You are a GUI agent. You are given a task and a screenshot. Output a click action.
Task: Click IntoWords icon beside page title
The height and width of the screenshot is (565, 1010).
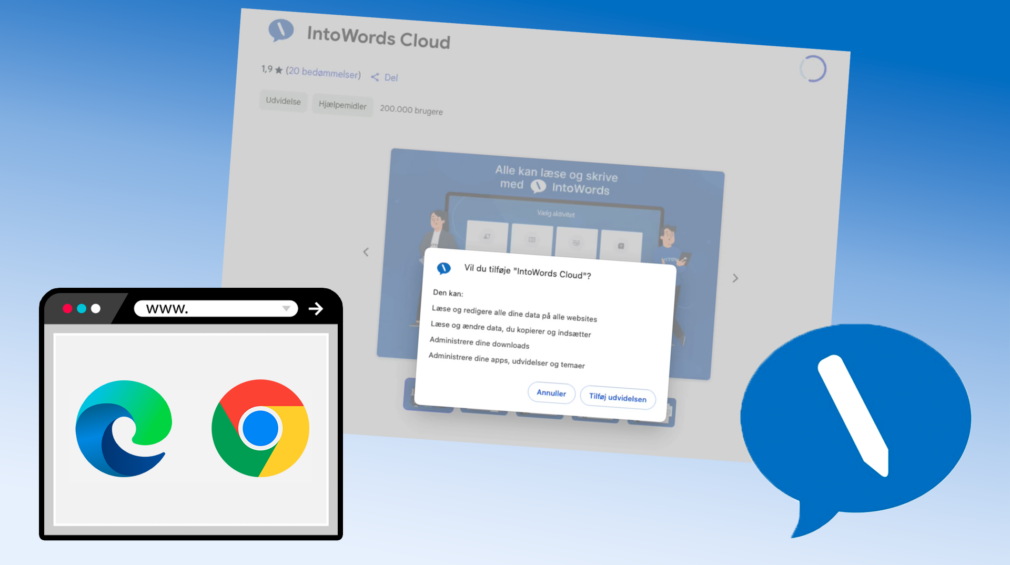tap(281, 30)
